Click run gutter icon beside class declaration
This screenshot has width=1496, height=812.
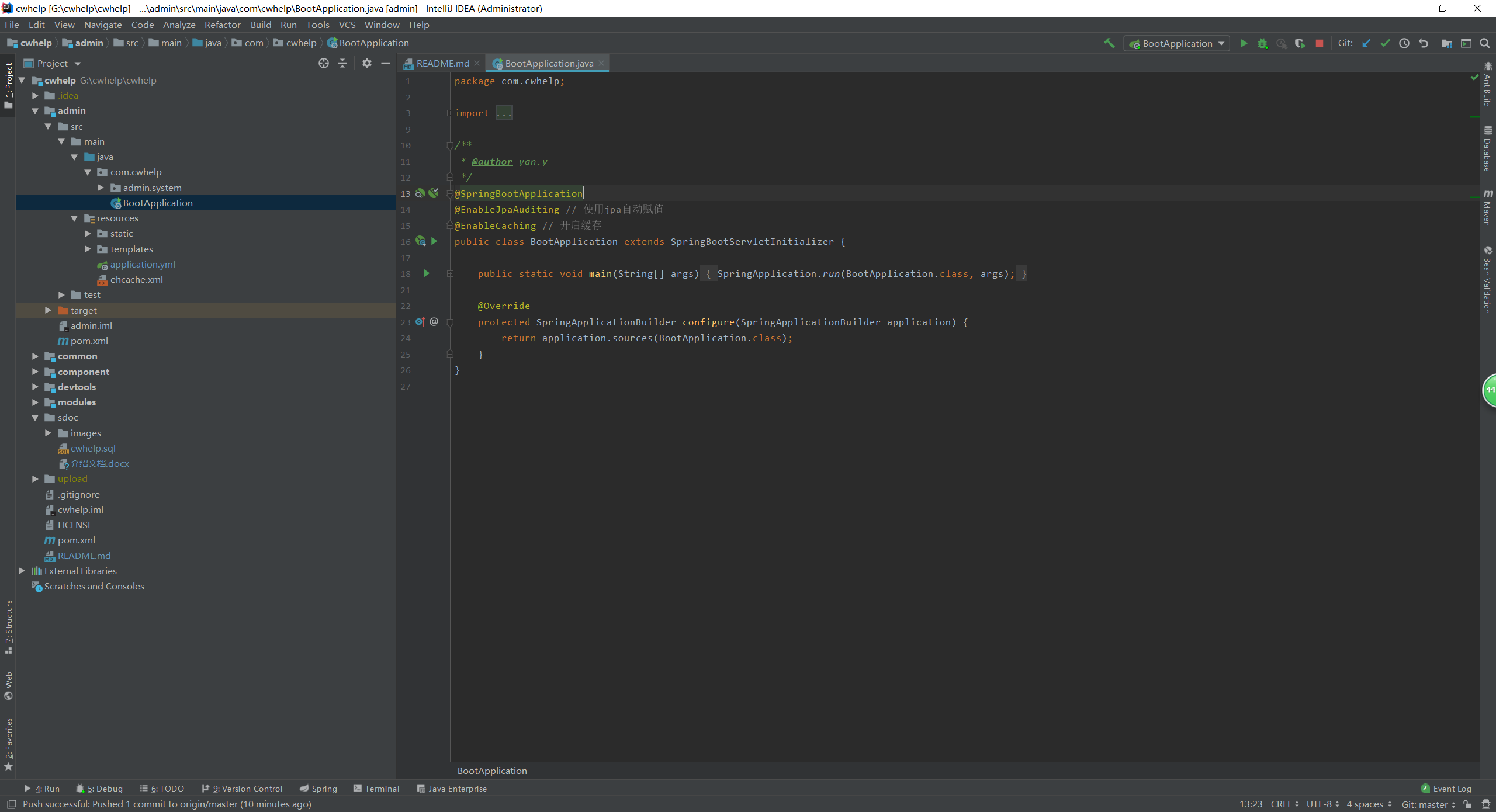[x=434, y=241]
